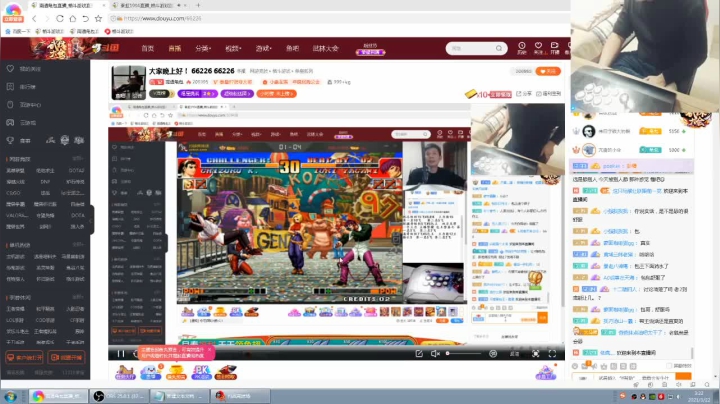
Task: Bookmark this page with the star icon
Action: coord(98,19)
